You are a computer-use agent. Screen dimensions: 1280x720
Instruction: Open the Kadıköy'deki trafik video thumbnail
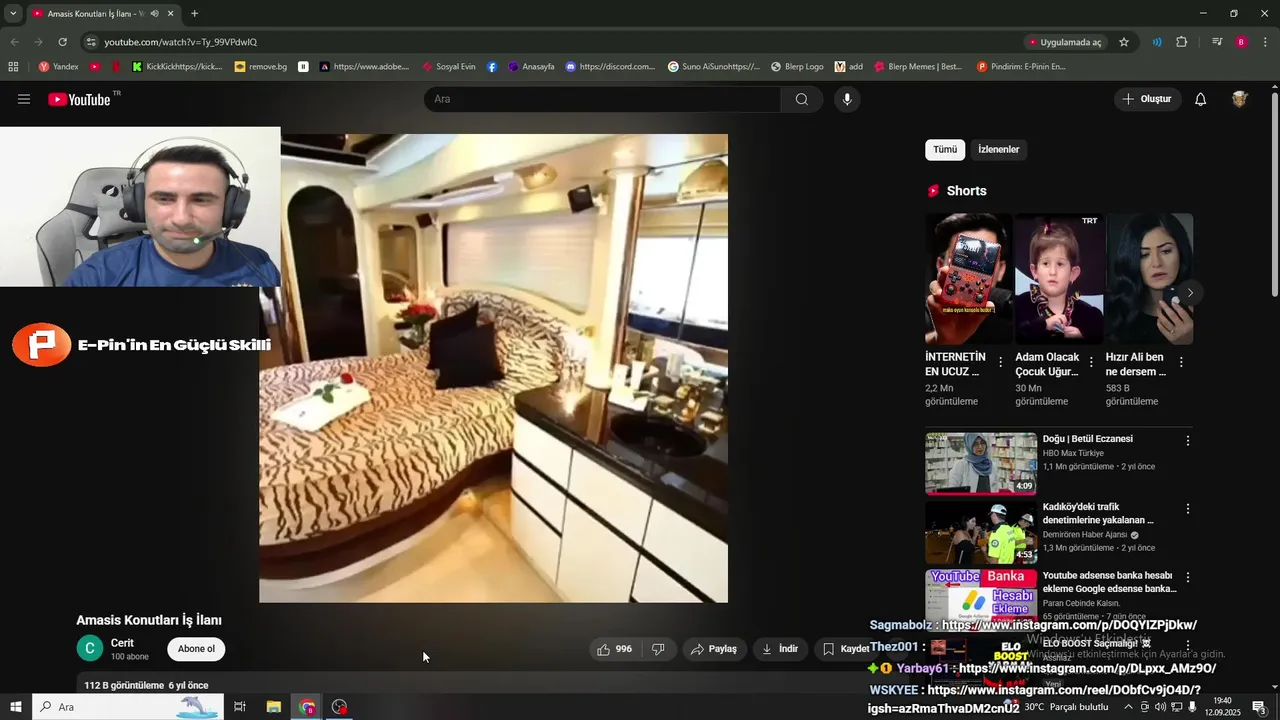click(x=981, y=532)
